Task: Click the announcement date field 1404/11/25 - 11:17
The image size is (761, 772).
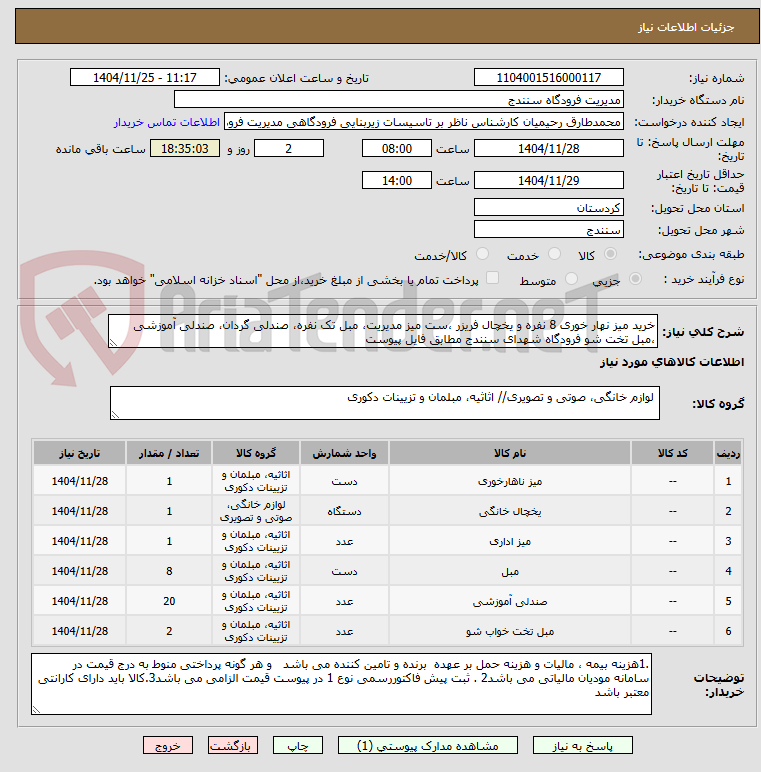Action: tap(145, 77)
